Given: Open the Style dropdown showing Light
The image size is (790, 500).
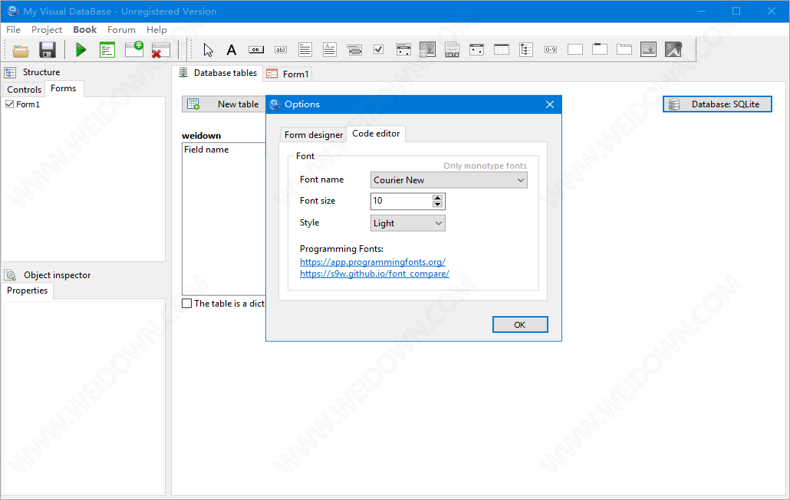Looking at the screenshot, I should point(408,223).
